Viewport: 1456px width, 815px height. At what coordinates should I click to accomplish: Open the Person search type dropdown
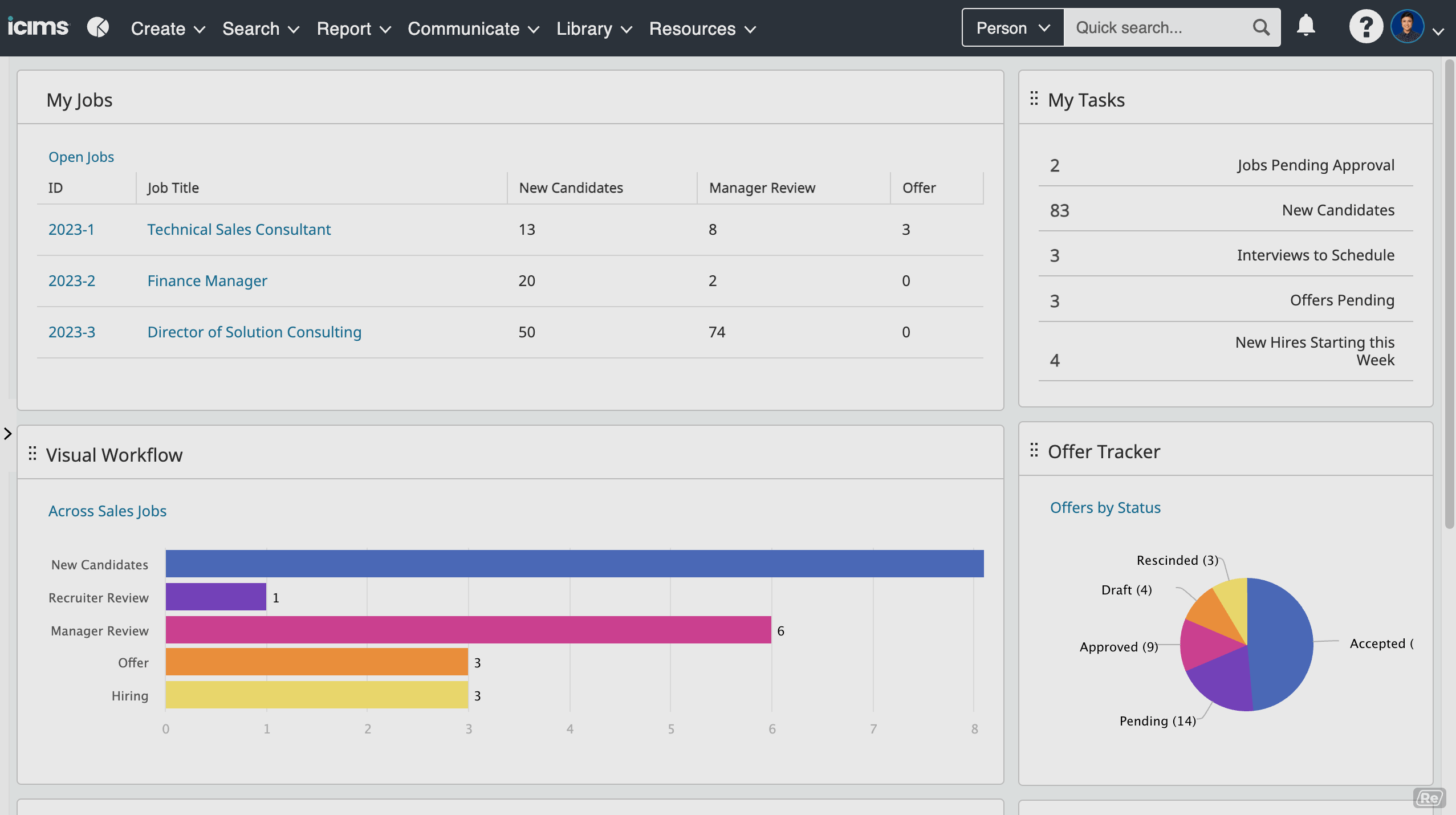(x=1012, y=27)
